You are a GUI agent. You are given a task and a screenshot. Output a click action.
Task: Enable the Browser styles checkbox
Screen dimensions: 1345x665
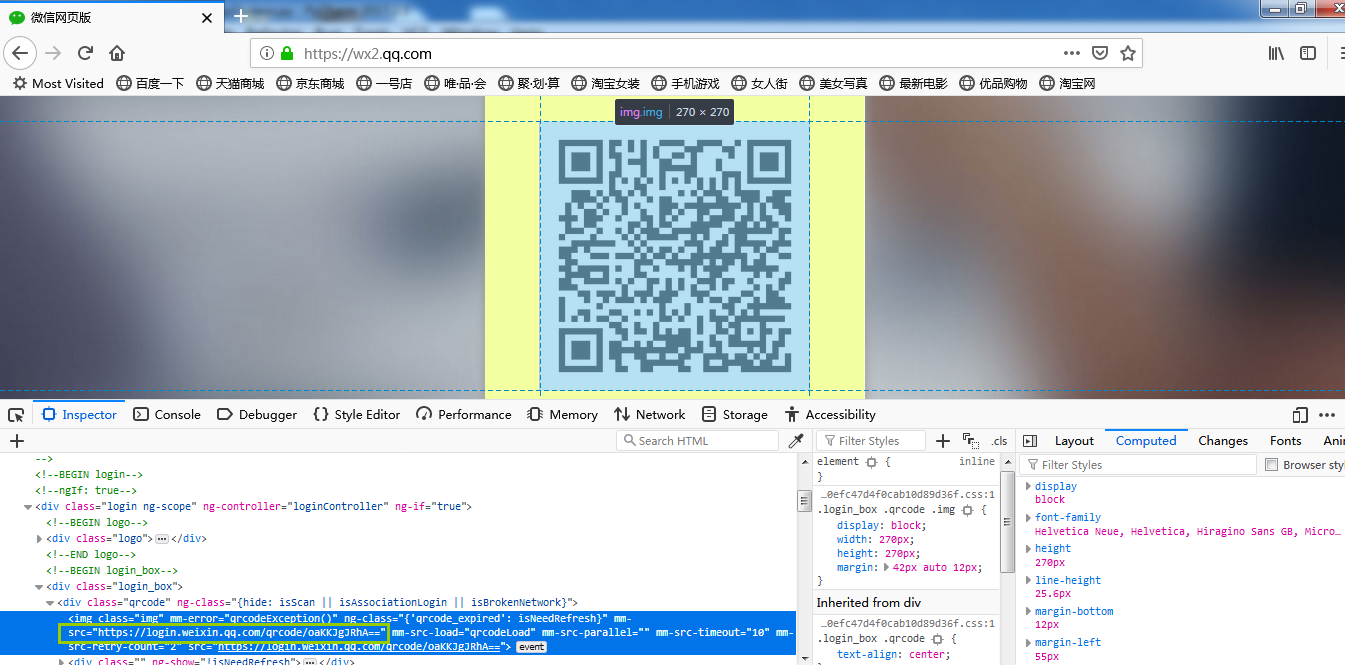[x=1272, y=465]
